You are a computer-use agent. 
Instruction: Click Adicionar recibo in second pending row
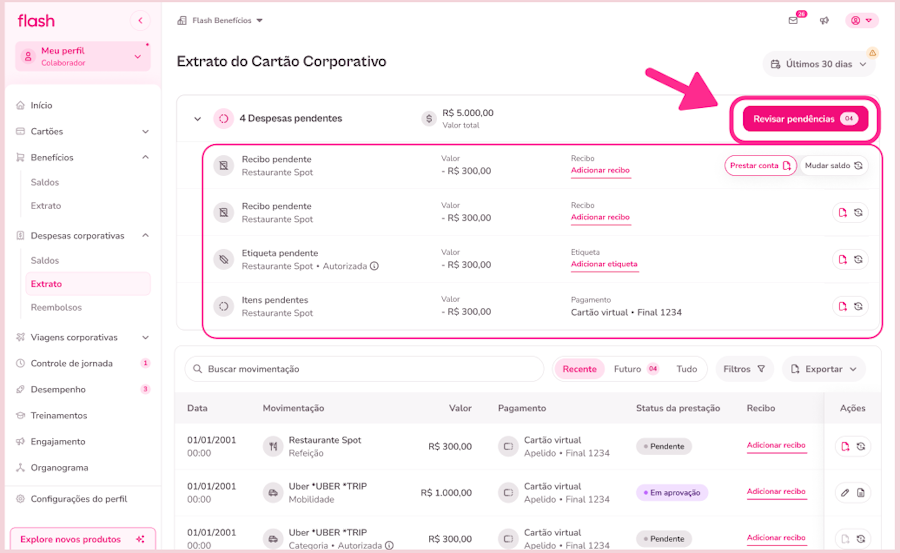600,218
